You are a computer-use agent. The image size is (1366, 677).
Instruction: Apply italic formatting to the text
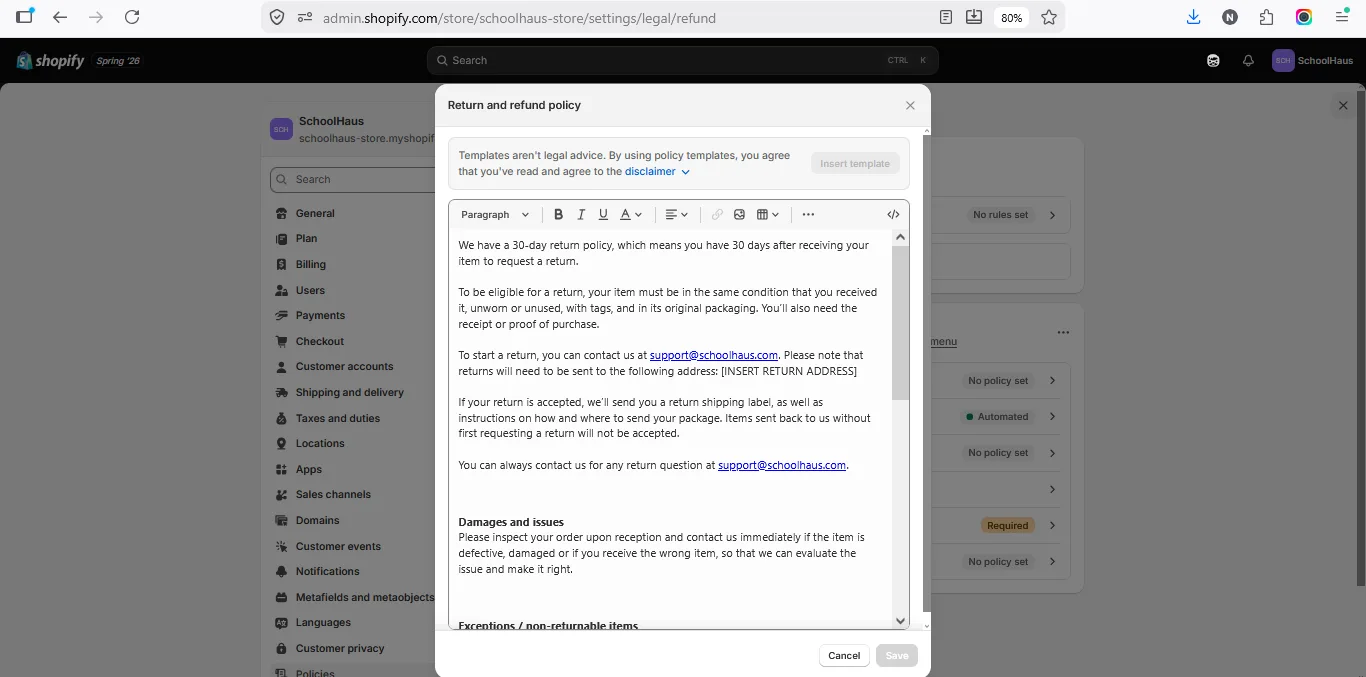click(x=581, y=215)
